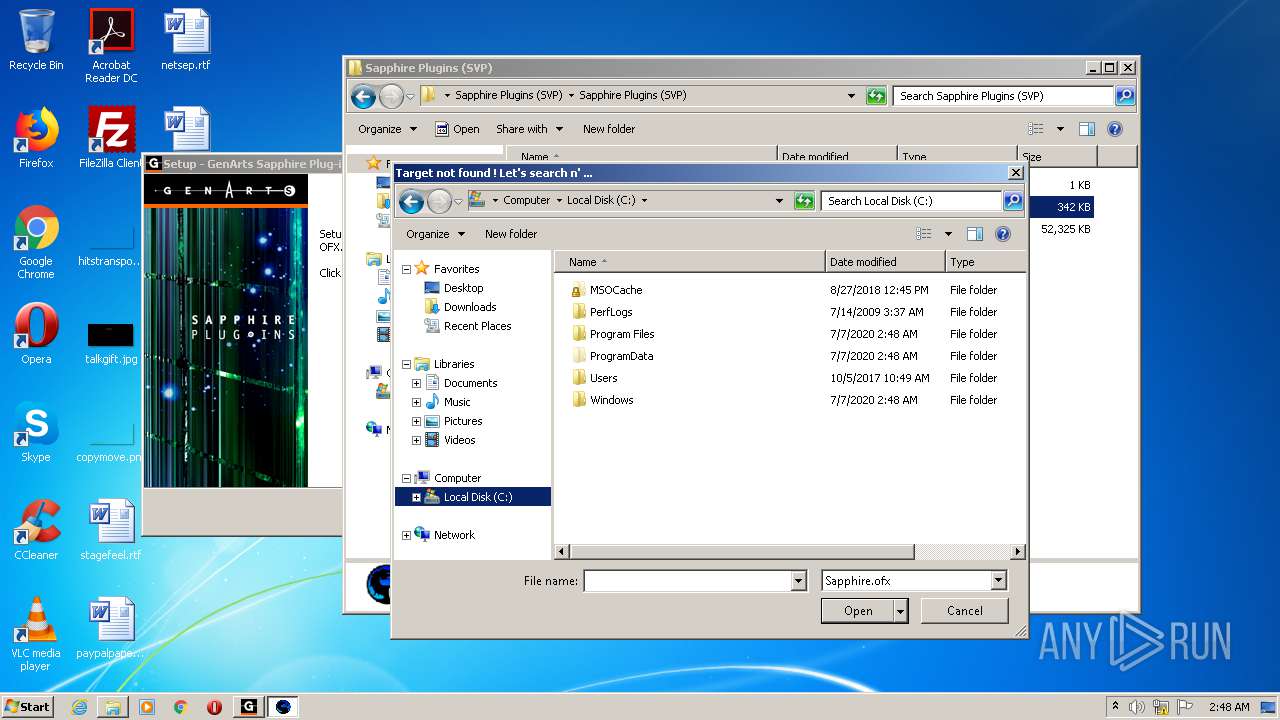
Task: Open stagefeel.rtf document on desktop
Action: (x=111, y=530)
